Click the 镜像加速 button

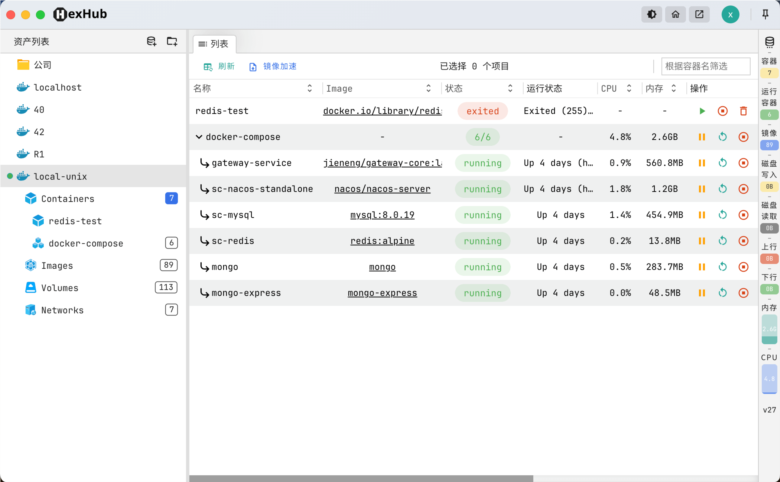pos(273,66)
